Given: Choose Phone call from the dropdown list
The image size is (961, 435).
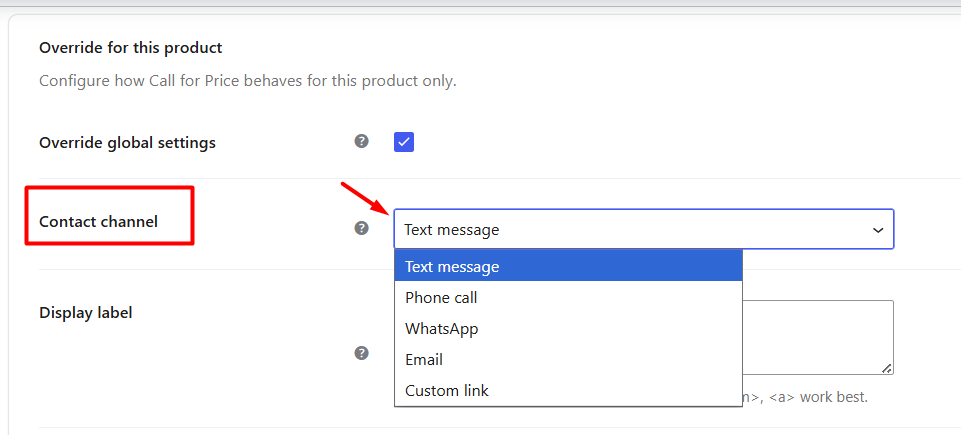Looking at the screenshot, I should coord(568,298).
